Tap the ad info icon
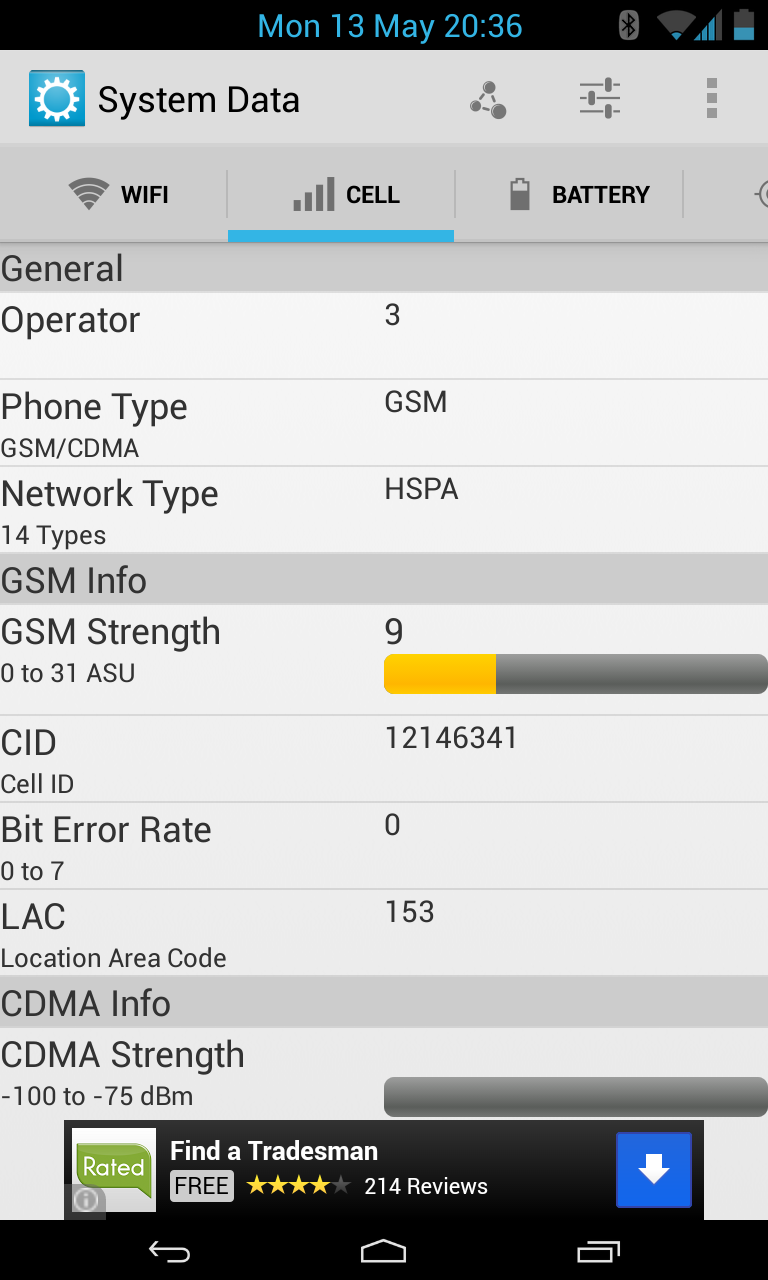Screen dimensions: 768x1280 tap(86, 1199)
